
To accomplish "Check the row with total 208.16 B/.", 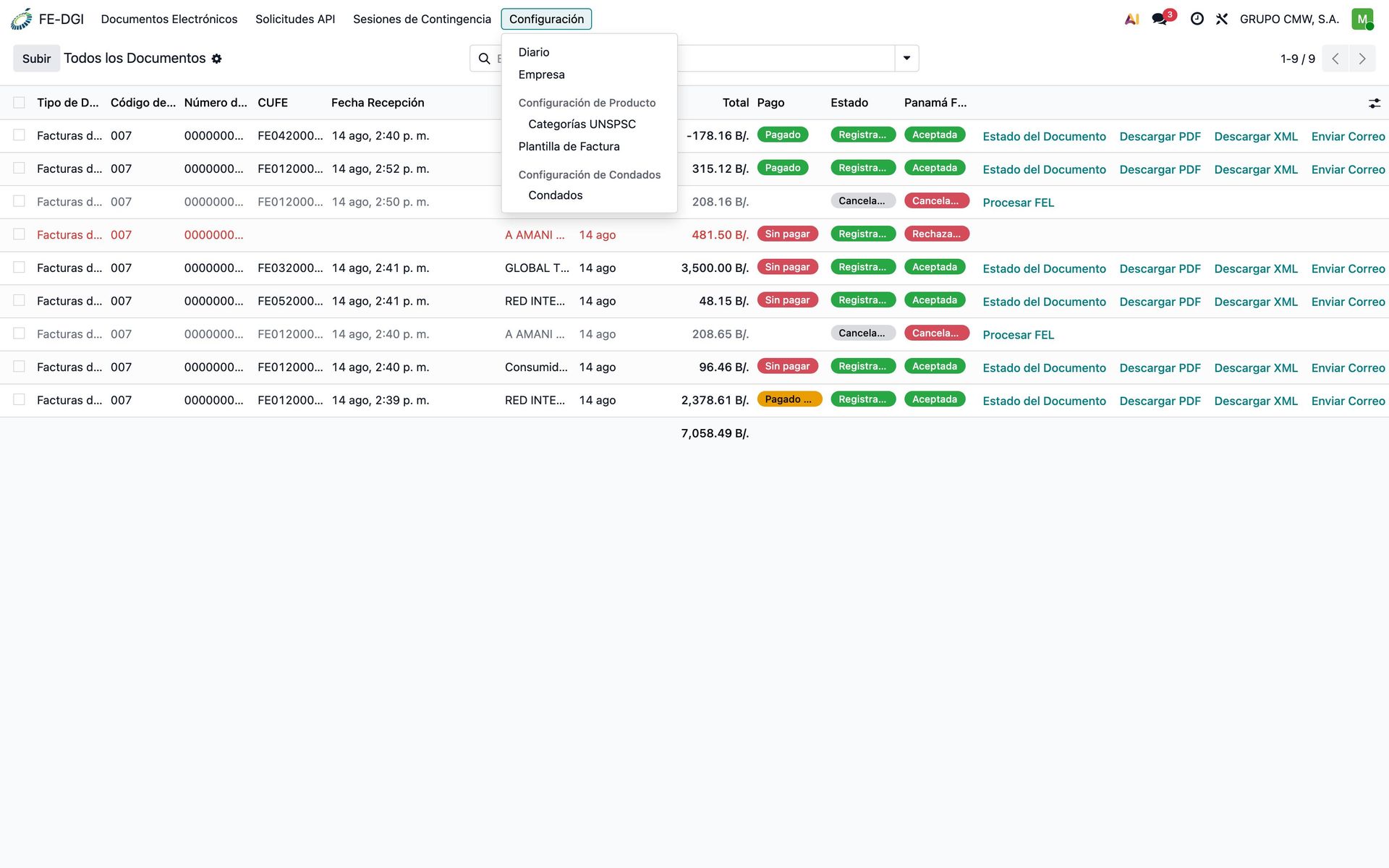I will 19,201.
